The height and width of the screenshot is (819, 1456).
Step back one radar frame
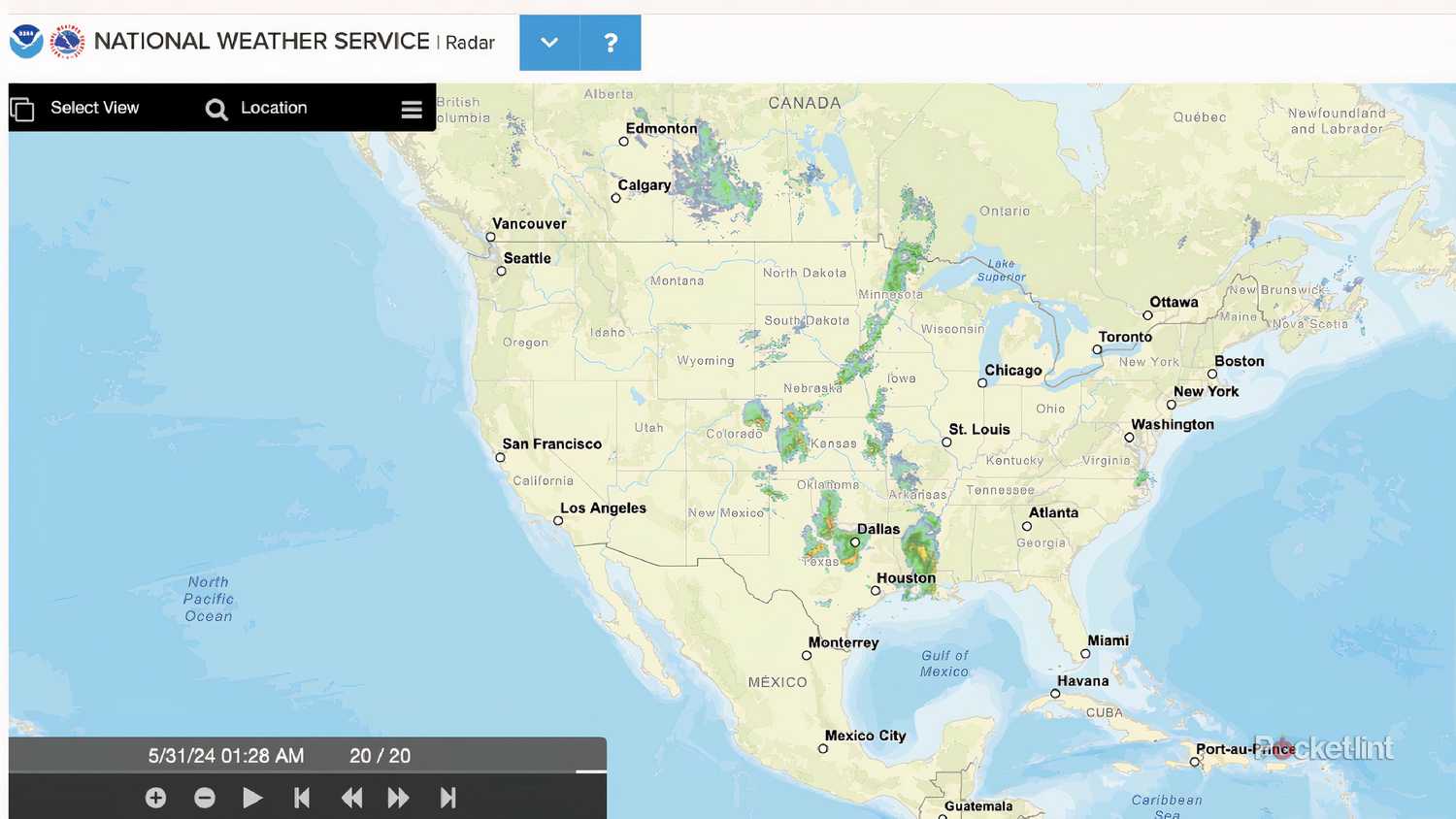point(351,797)
